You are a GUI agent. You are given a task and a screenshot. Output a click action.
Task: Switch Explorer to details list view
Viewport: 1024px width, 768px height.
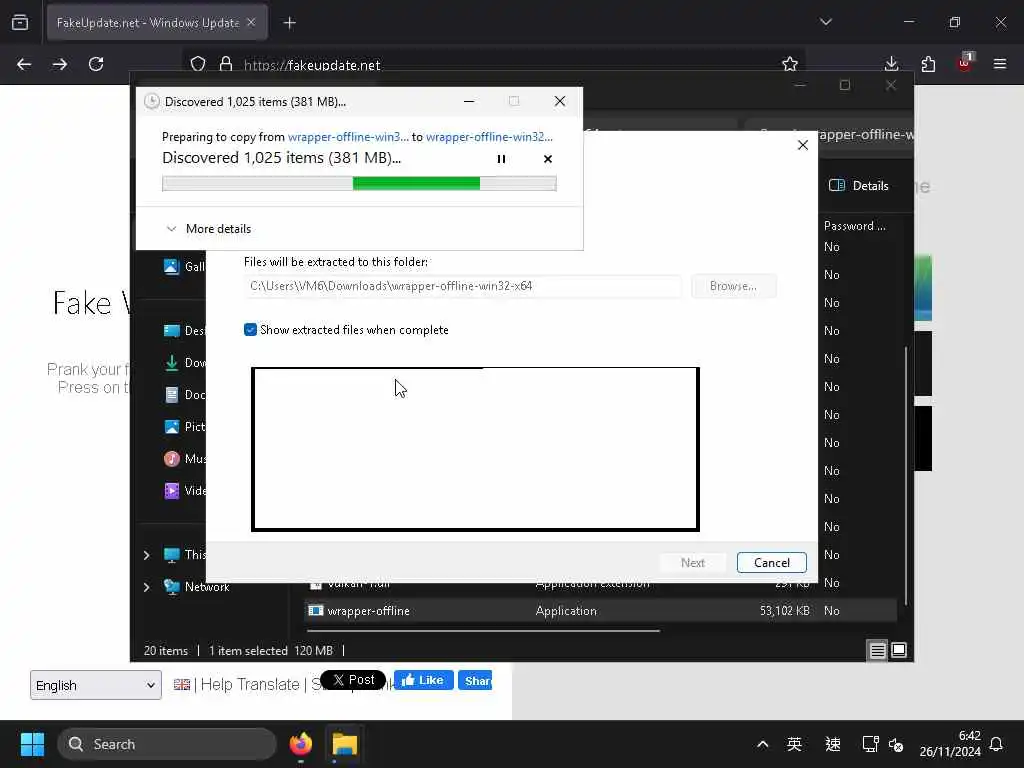coord(877,650)
